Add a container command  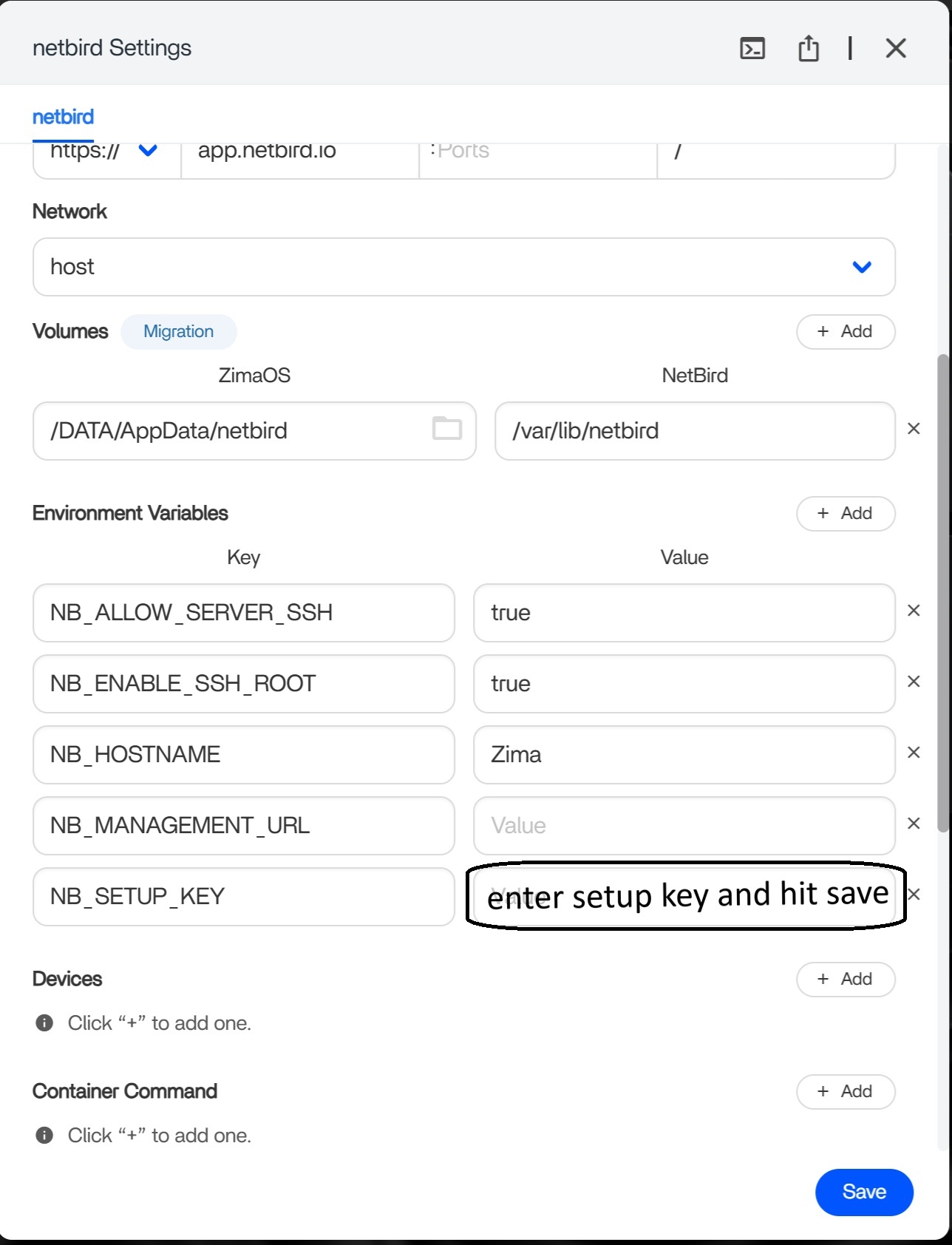click(x=845, y=1092)
